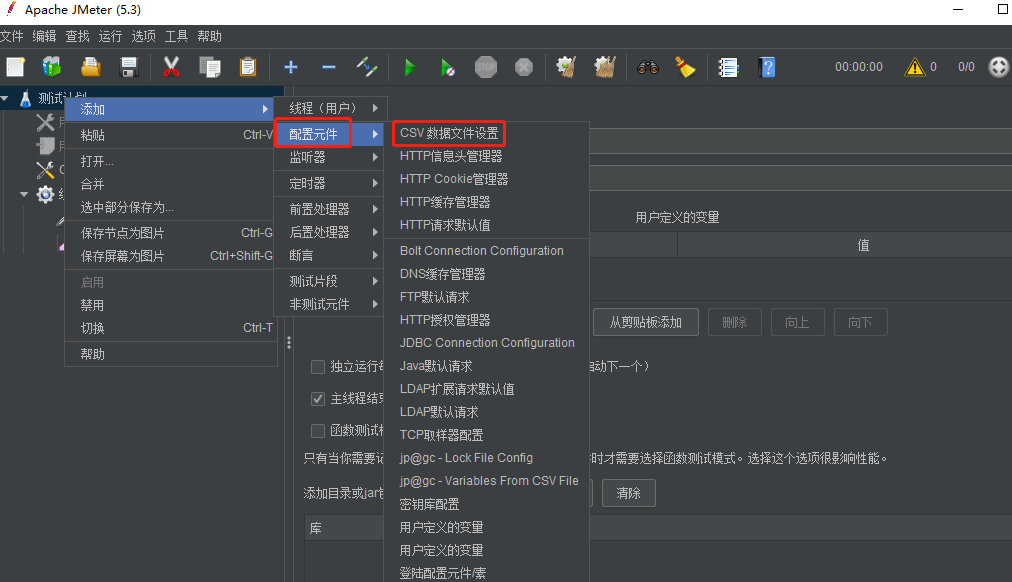Collapse all nodes with minus icon
The image size is (1012, 582).
pyautogui.click(x=329, y=67)
